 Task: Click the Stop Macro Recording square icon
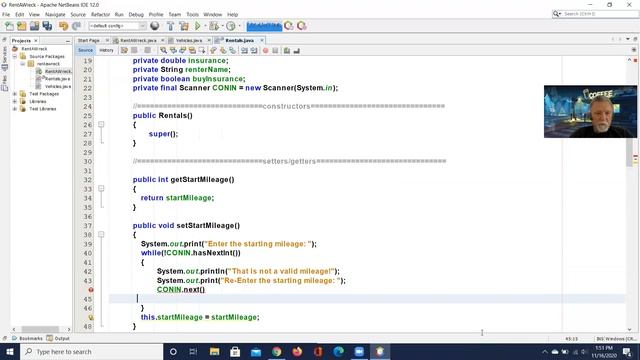pyautogui.click(x=275, y=51)
